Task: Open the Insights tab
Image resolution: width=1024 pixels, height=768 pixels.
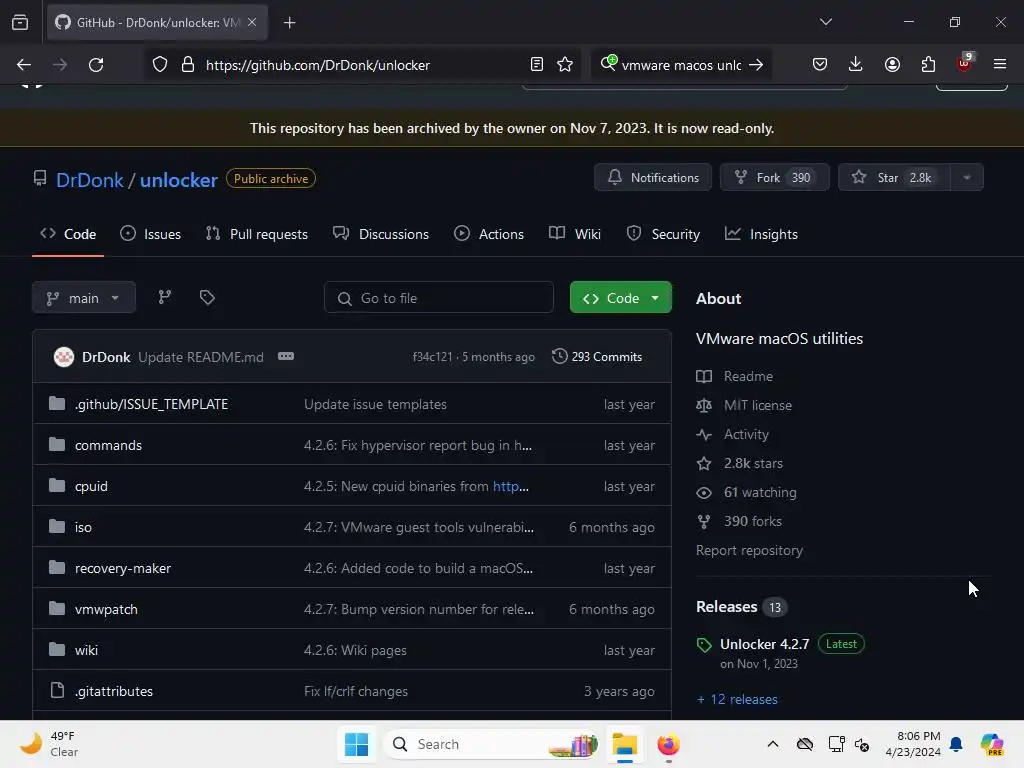Action: (x=761, y=234)
